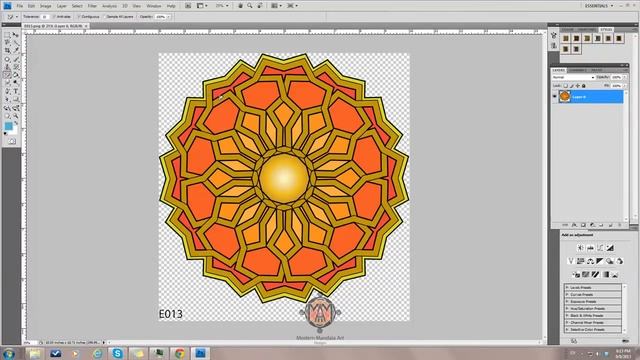640x360 pixels.
Task: Click the Rotate View tool in application bar
Action: pos(260,6)
